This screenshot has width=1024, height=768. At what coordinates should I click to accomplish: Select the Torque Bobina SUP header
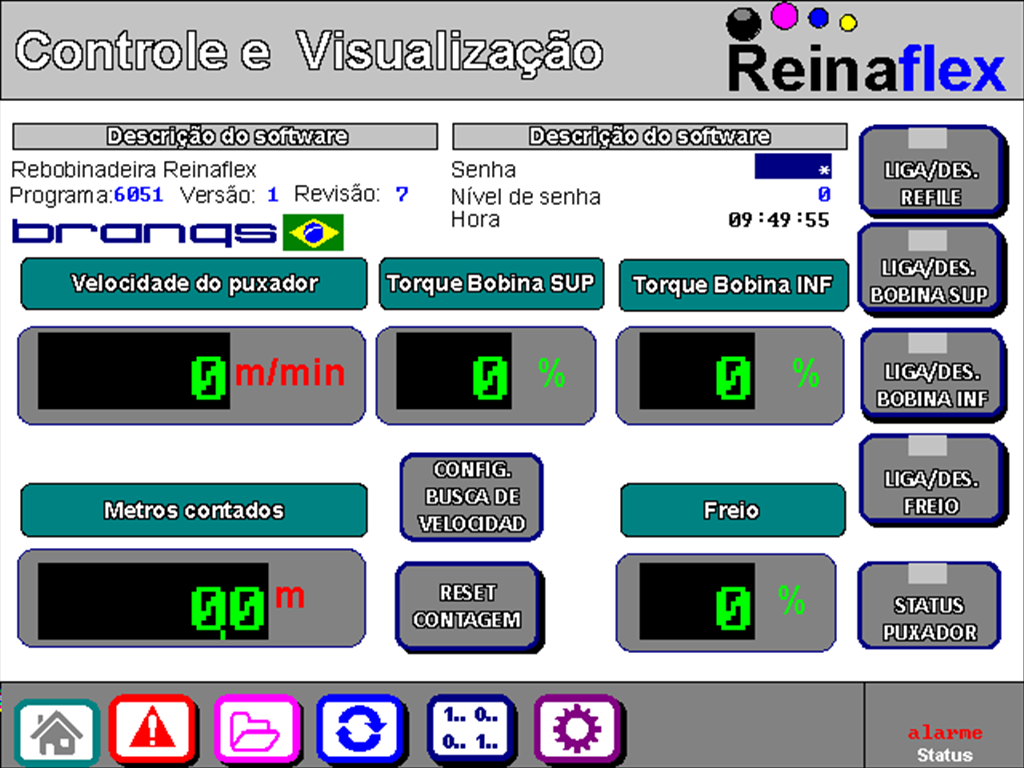[x=491, y=284]
